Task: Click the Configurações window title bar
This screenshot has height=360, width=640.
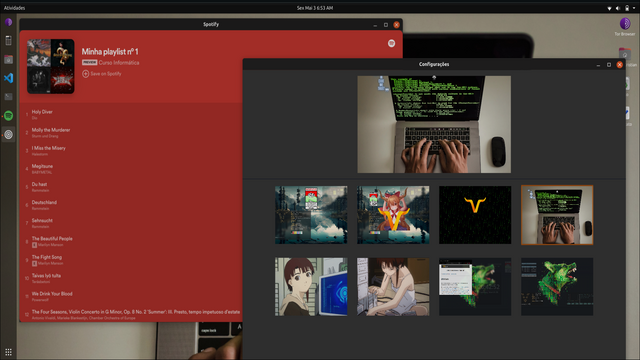Action: pos(434,64)
